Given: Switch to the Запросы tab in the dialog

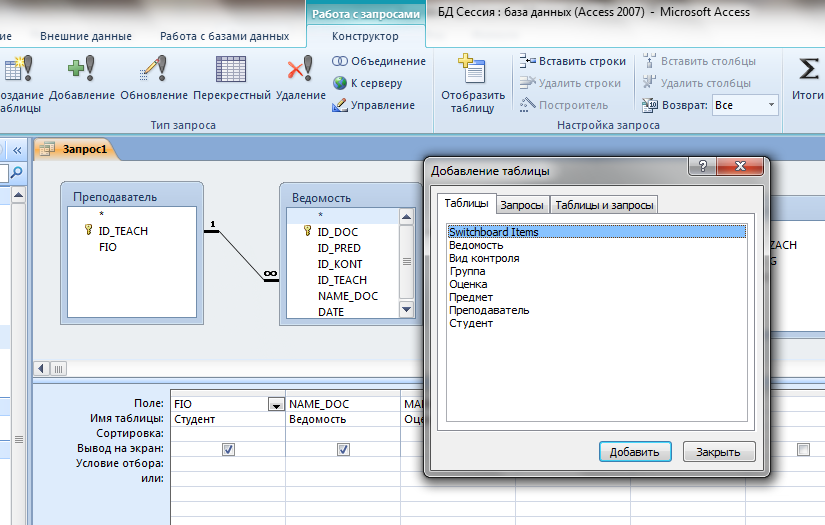Looking at the screenshot, I should (x=522, y=205).
